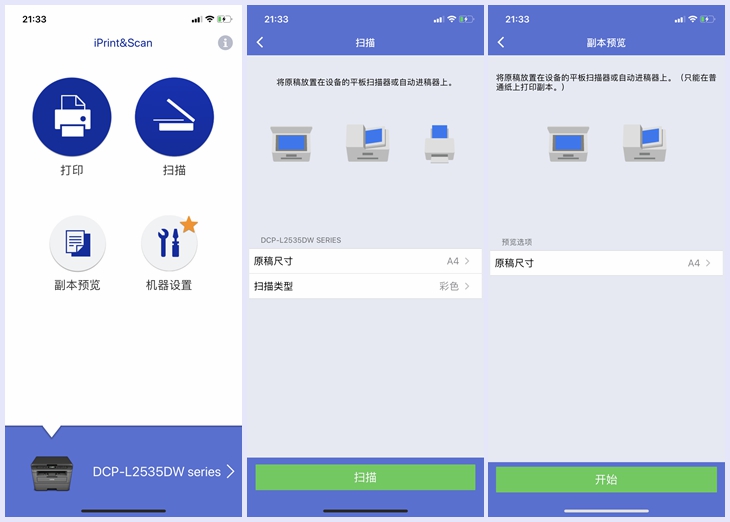The height and width of the screenshot is (522, 730).
Task: Tap the Wi-Fi icon on 扫描 screen status bar
Action: (x=451, y=19)
